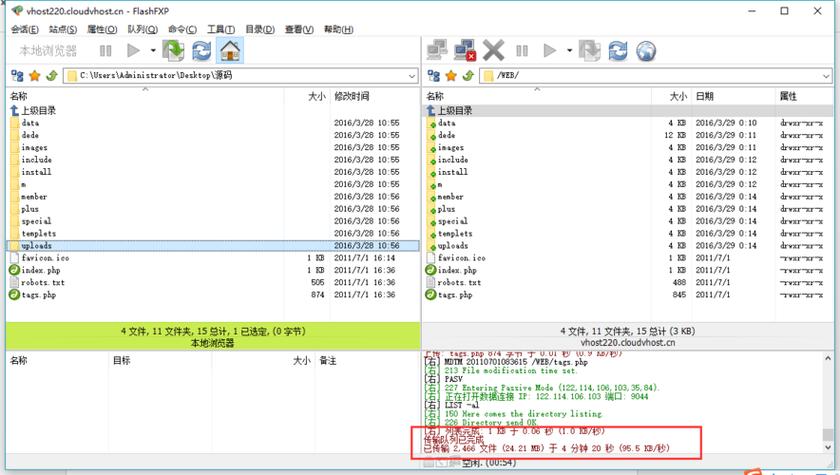Open the 站点(S) menu
Viewport: 840px width, 475px height.
(x=64, y=30)
